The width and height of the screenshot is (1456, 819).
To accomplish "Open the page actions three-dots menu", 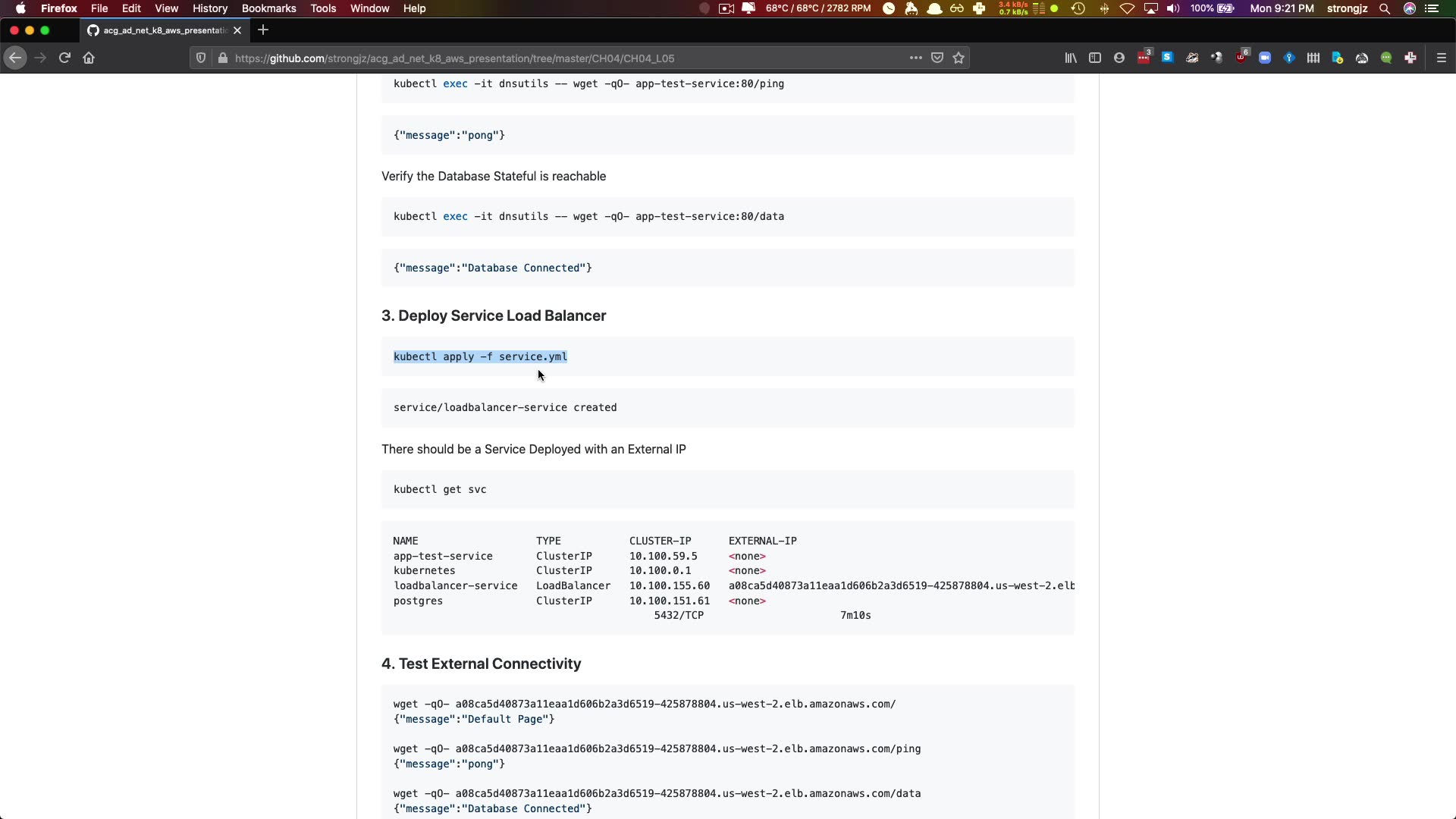I will coord(915,58).
